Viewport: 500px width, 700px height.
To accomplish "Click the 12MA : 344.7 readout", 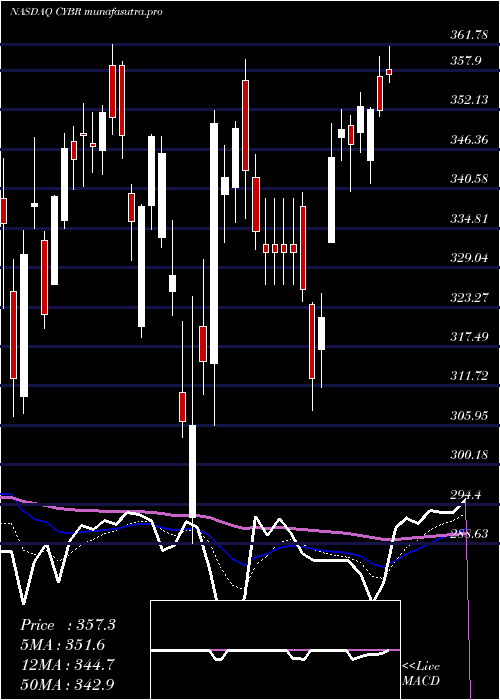I will pos(67,665).
